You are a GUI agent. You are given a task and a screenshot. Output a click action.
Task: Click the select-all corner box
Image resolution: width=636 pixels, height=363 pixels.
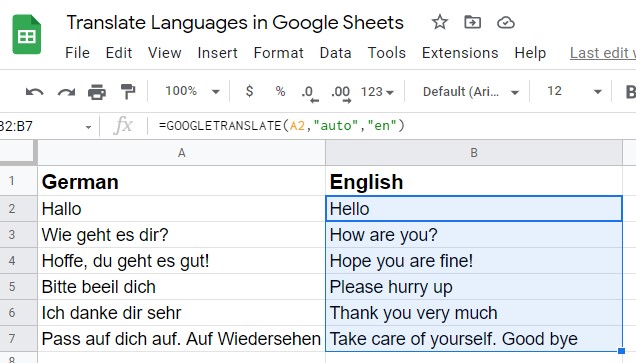(x=18, y=153)
